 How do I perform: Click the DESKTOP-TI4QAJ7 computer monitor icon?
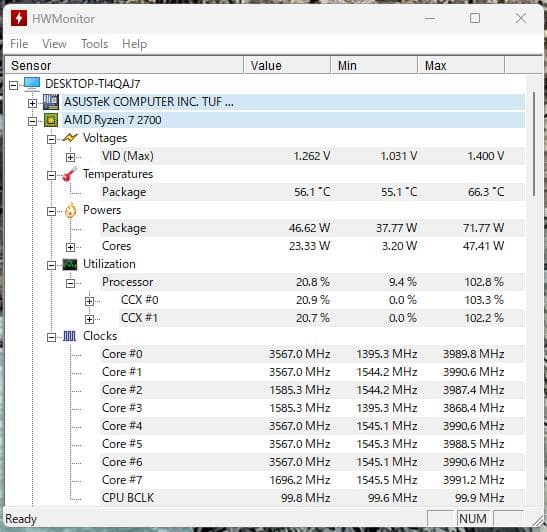[x=32, y=84]
